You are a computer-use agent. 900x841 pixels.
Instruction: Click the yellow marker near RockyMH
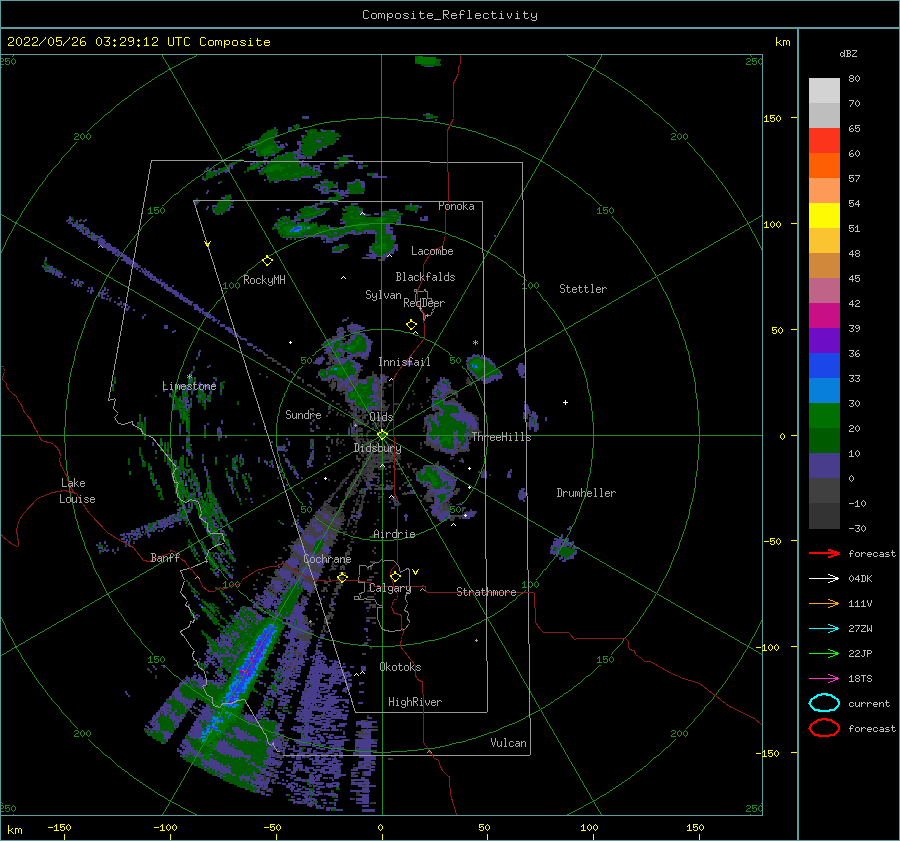267,261
